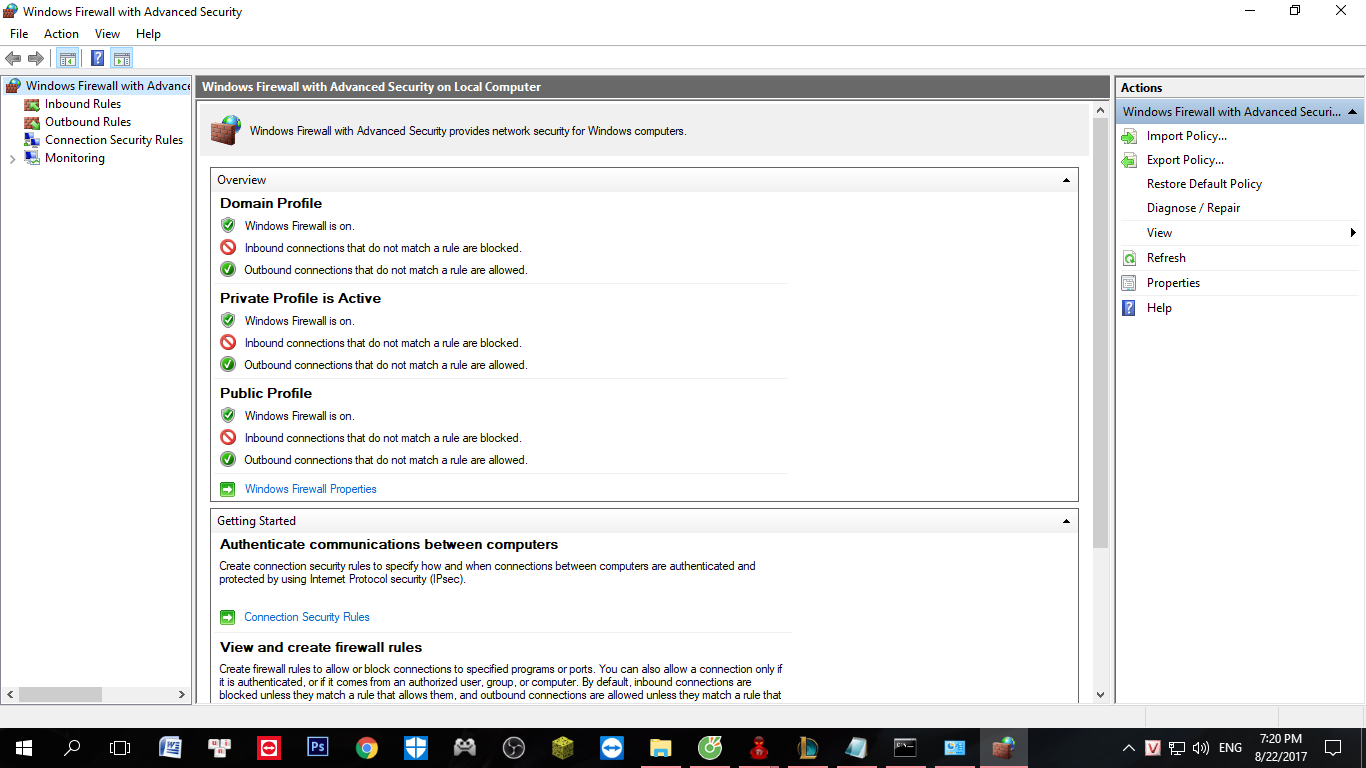Click the Domain Profile heading
This screenshot has height=768, width=1366.
point(271,203)
